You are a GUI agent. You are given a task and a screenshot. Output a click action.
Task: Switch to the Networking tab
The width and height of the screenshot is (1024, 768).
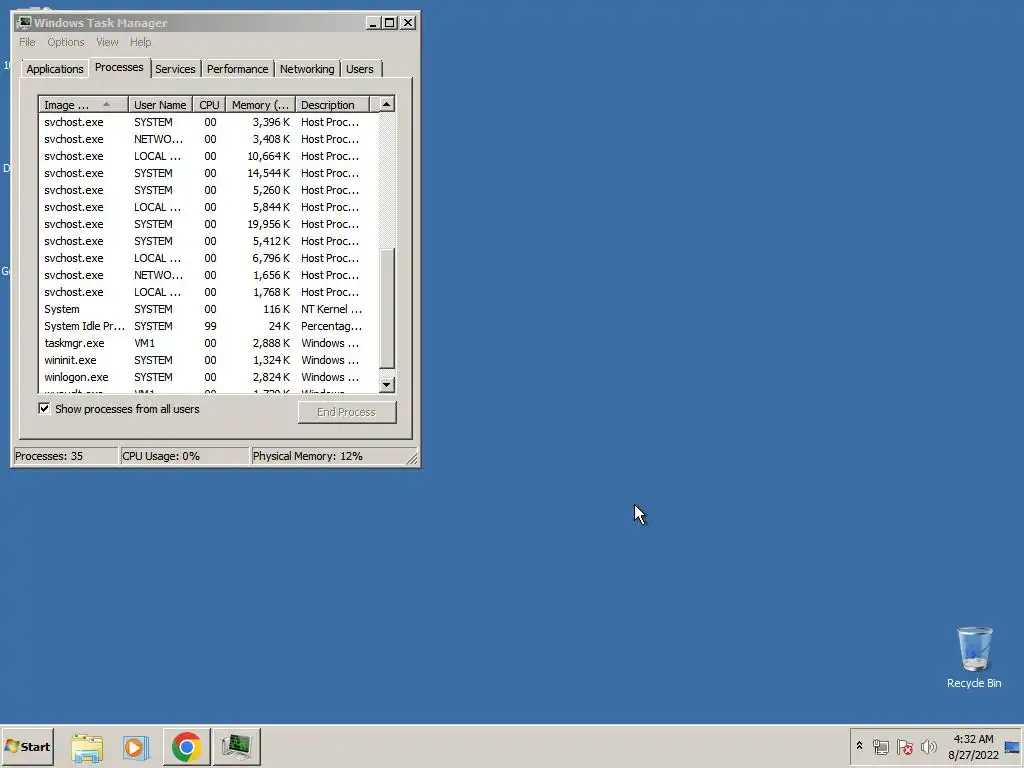(x=307, y=69)
